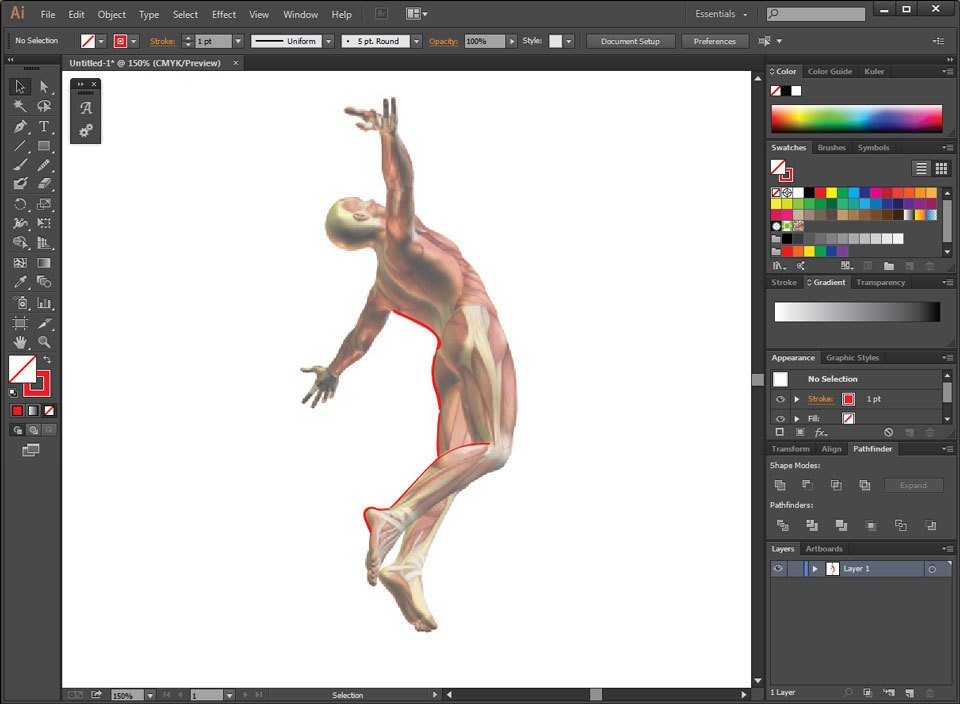Switch swatches to thumbnail grid view

(x=941, y=168)
